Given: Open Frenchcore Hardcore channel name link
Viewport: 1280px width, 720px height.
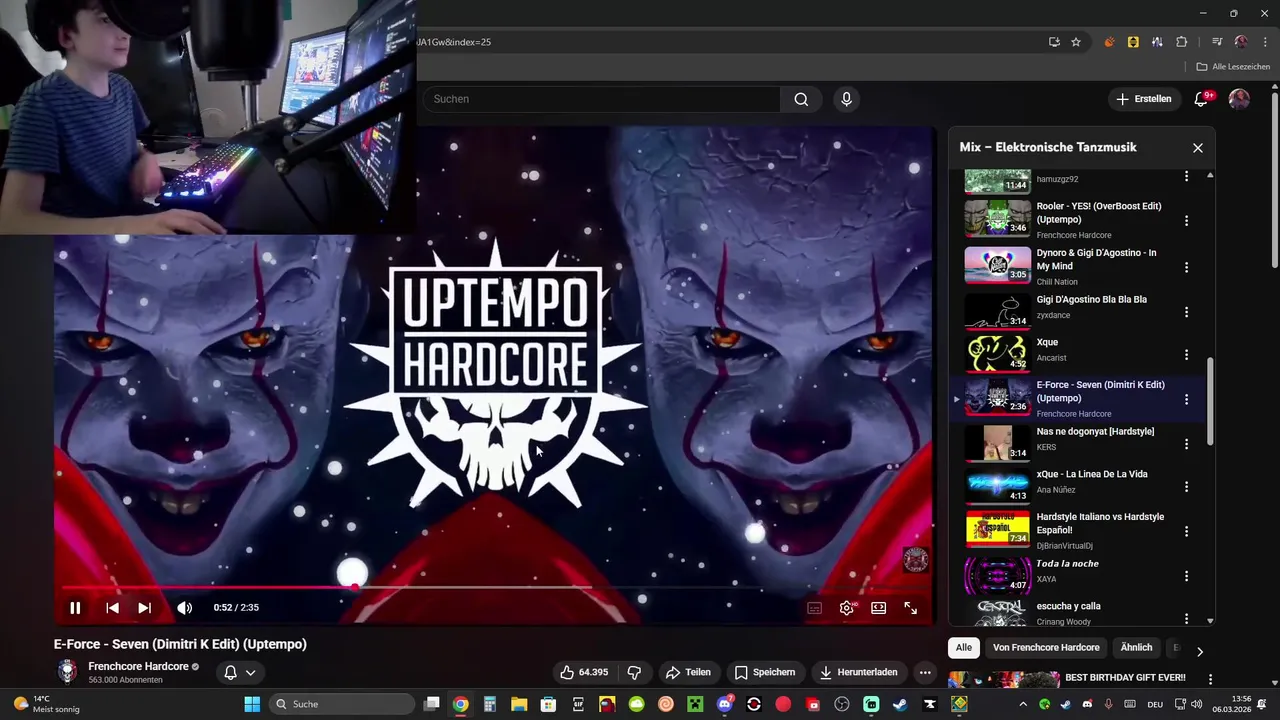Looking at the screenshot, I should tap(138, 667).
